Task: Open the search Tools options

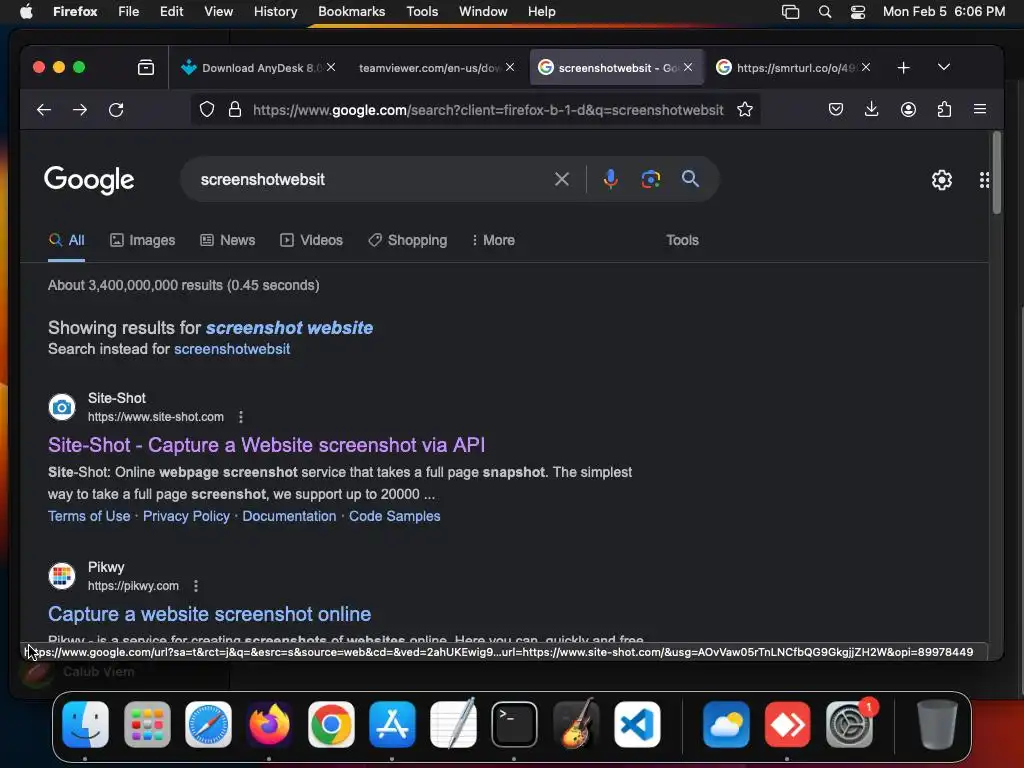Action: click(682, 240)
